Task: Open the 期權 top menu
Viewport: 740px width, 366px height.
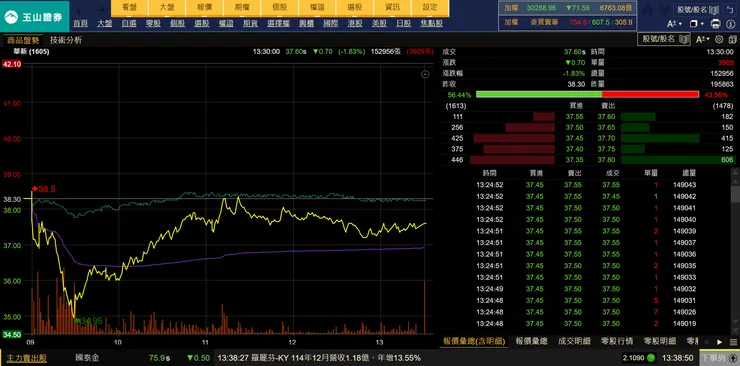Action: [242, 8]
